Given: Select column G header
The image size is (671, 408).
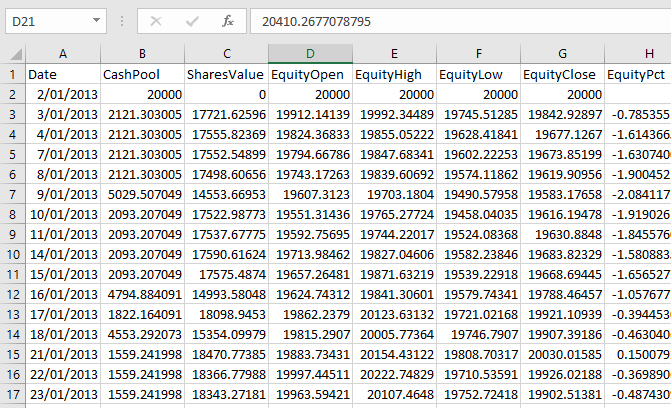Looking at the screenshot, I should tap(562, 54).
